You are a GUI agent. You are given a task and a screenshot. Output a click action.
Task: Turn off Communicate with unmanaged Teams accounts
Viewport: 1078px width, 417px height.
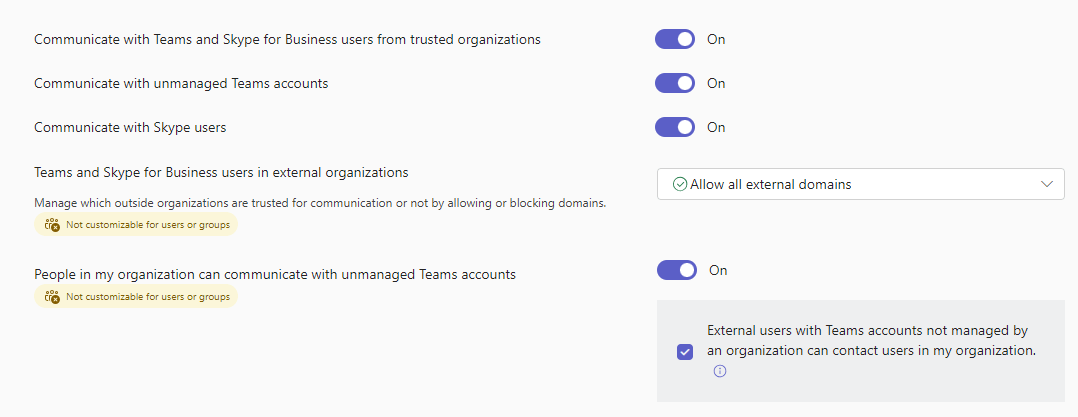click(675, 83)
